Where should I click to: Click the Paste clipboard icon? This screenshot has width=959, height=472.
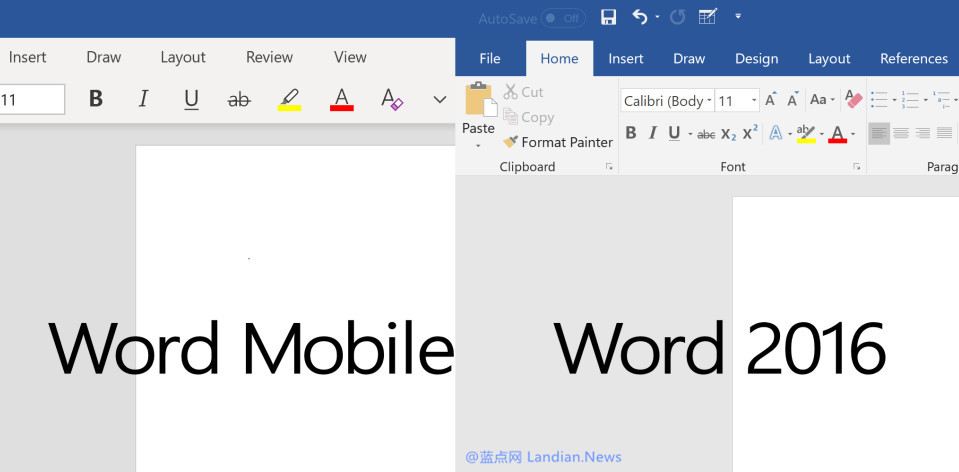(478, 101)
